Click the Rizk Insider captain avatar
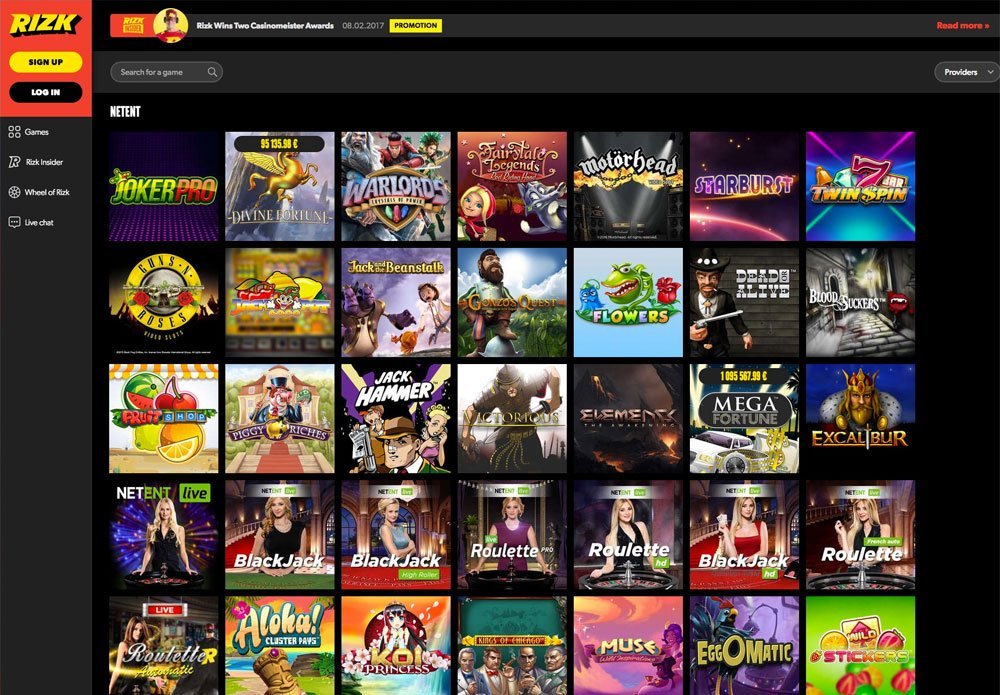1000x695 pixels. [x=171, y=26]
